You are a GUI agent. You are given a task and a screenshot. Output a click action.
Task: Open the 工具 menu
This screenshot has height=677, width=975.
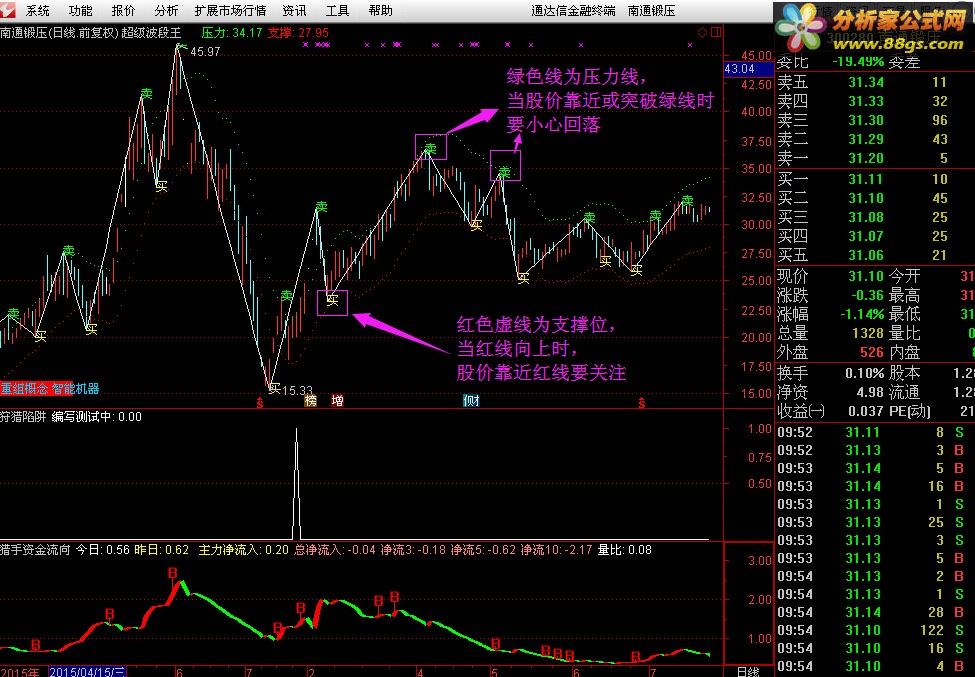337,11
